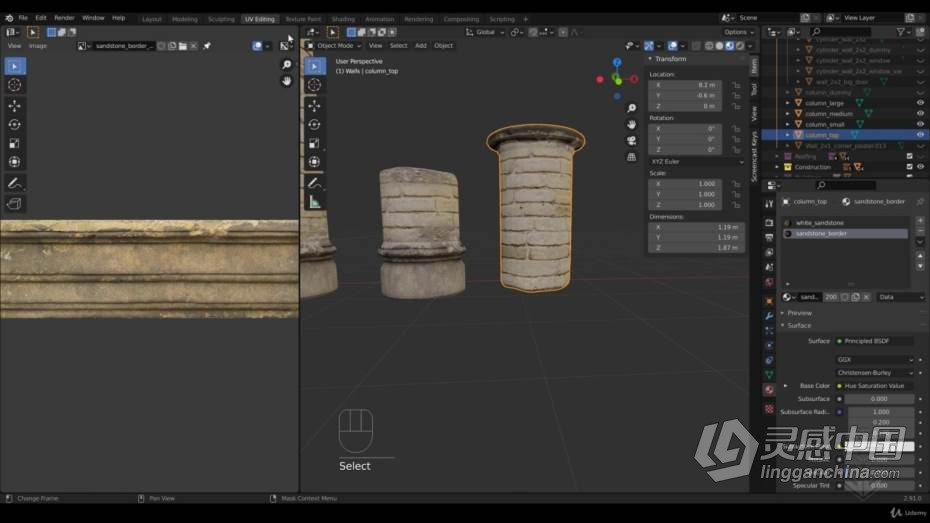Adjust the Scale X field
This screenshot has height=523, width=930.
pos(685,184)
